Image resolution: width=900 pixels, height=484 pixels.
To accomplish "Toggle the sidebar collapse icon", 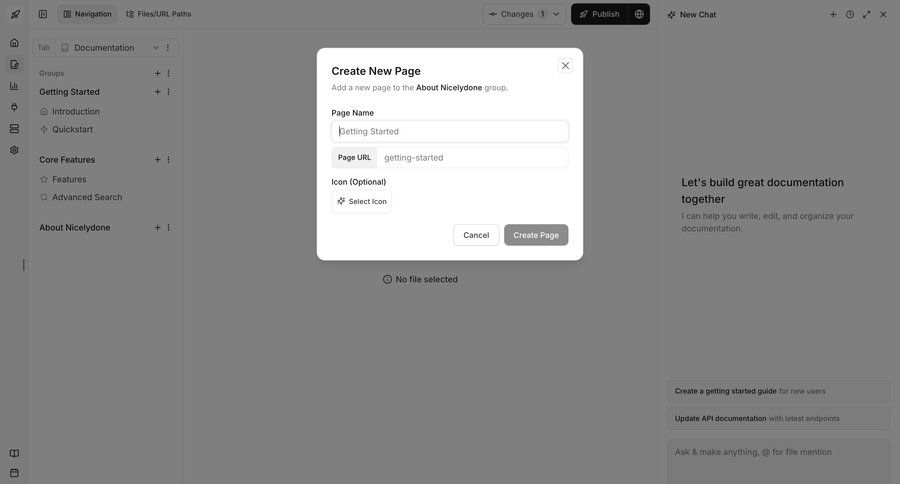I will pos(43,14).
